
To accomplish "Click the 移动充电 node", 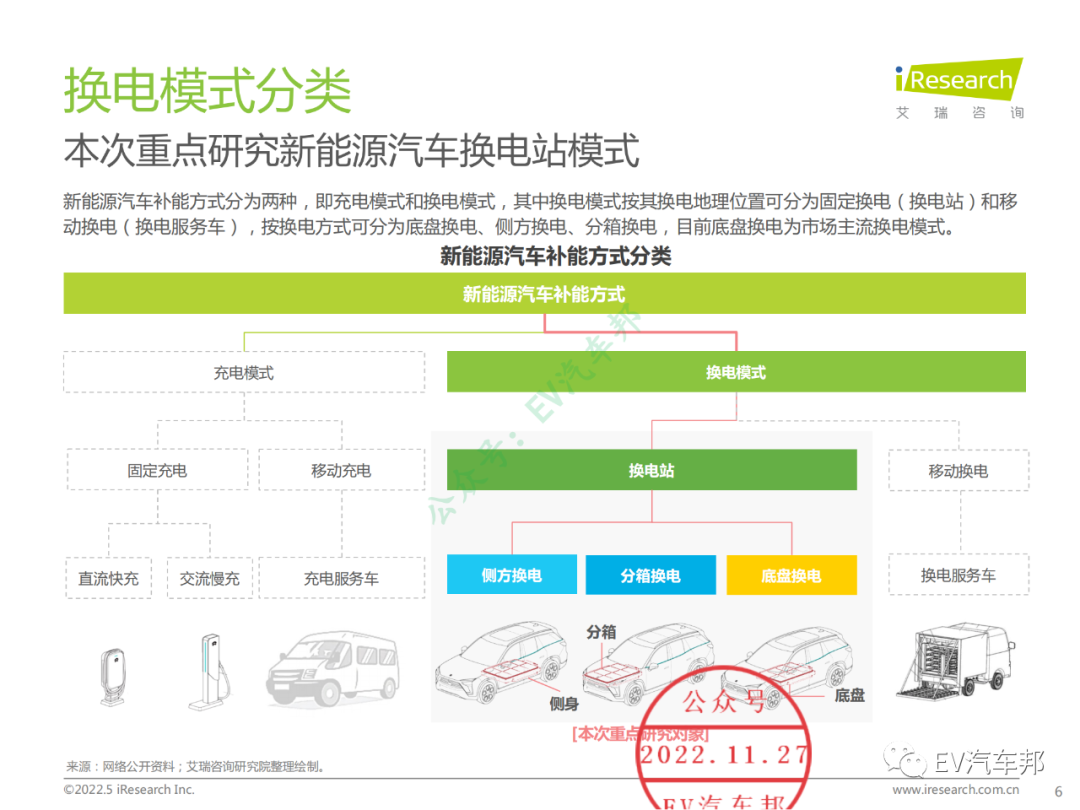I will tap(341, 470).
